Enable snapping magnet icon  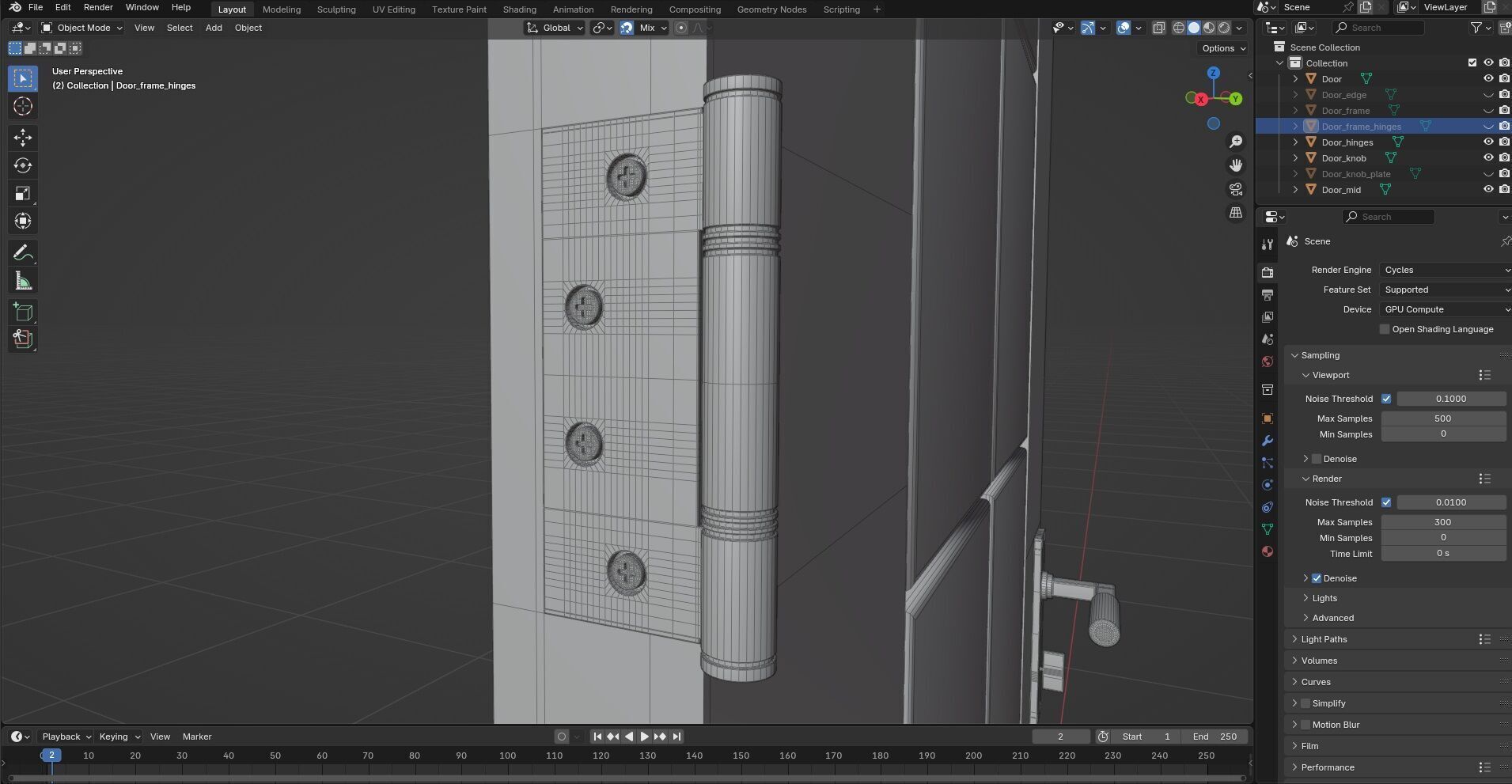pyautogui.click(x=627, y=28)
